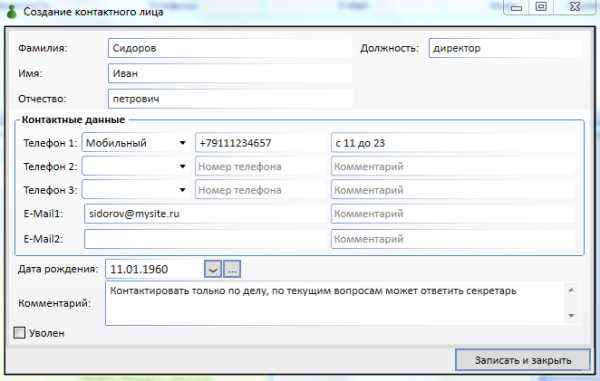Image resolution: width=600 pixels, height=381 pixels.
Task: Click the ellipsis button next to birth date
Action: pyautogui.click(x=232, y=269)
